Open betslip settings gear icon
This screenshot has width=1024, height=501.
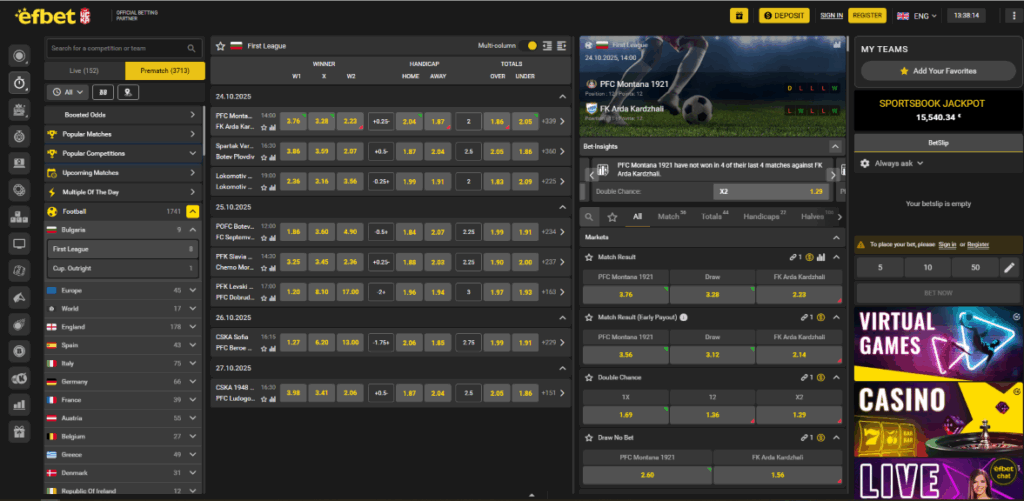point(865,163)
